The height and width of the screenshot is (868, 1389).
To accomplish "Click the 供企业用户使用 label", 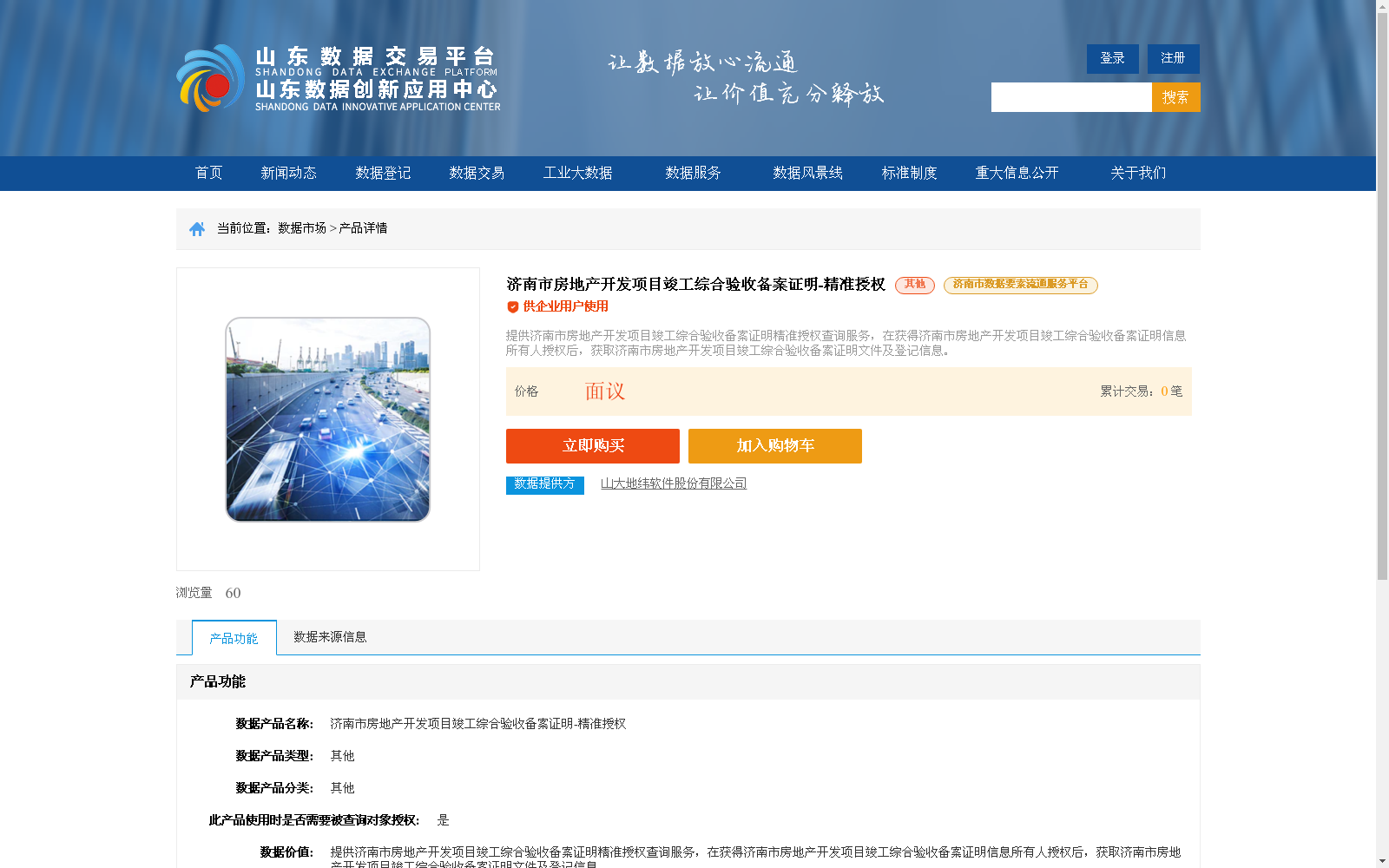I will (565, 306).
